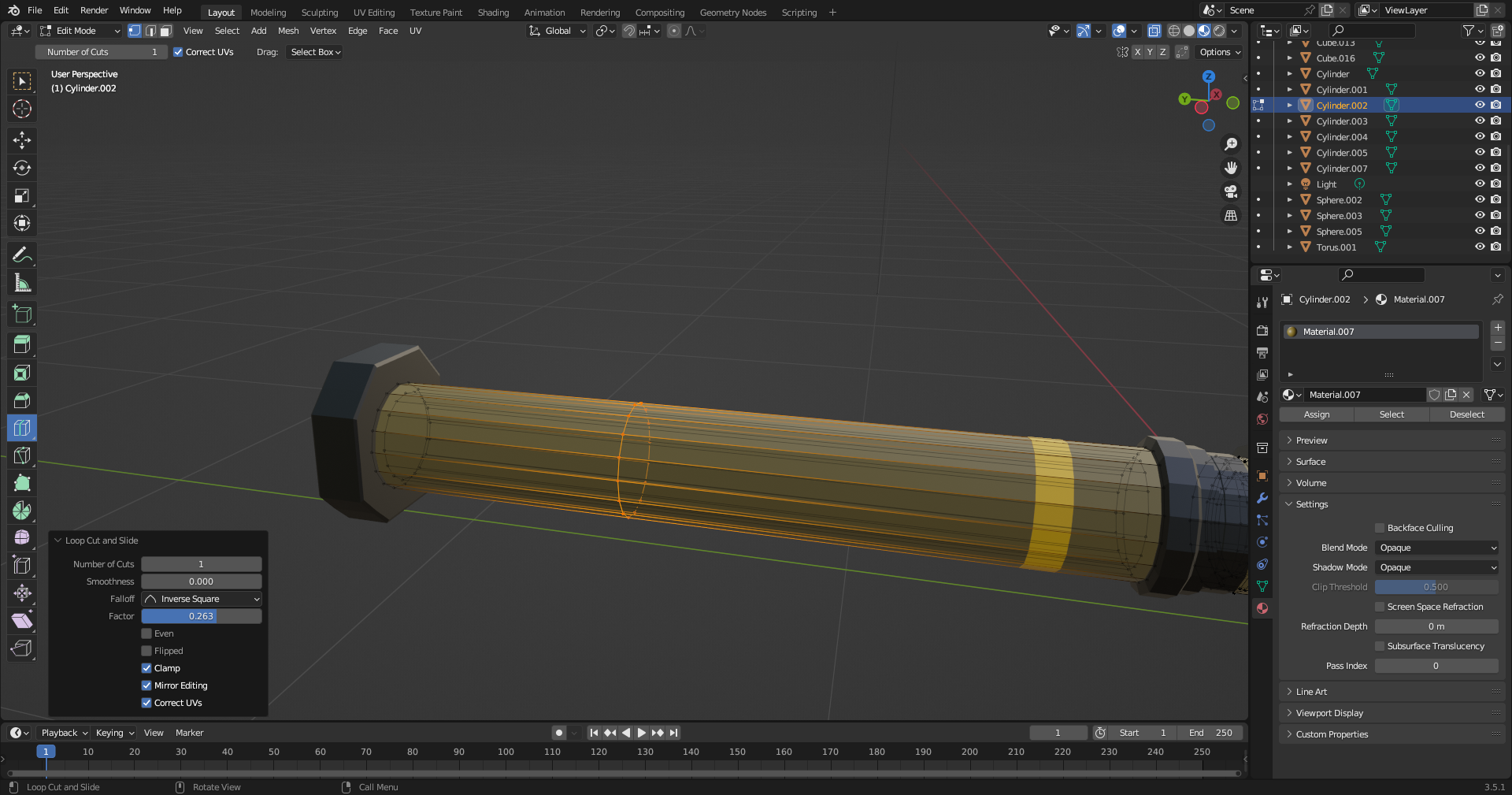Disable the Mirror Editing checkbox
1512x795 pixels.
coord(146,685)
